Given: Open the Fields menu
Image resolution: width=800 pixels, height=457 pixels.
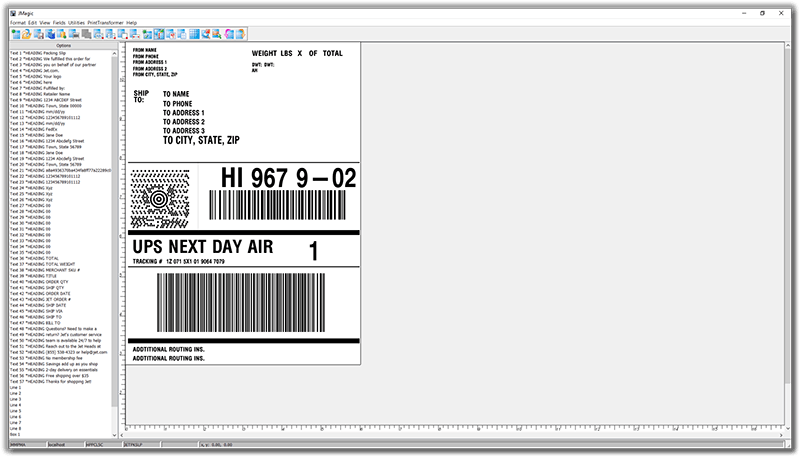Looking at the screenshot, I should pos(59,22).
